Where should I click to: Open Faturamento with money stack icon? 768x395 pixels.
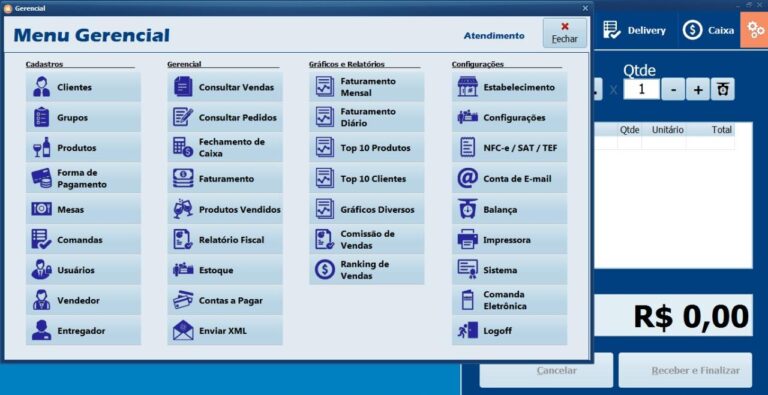[225, 178]
